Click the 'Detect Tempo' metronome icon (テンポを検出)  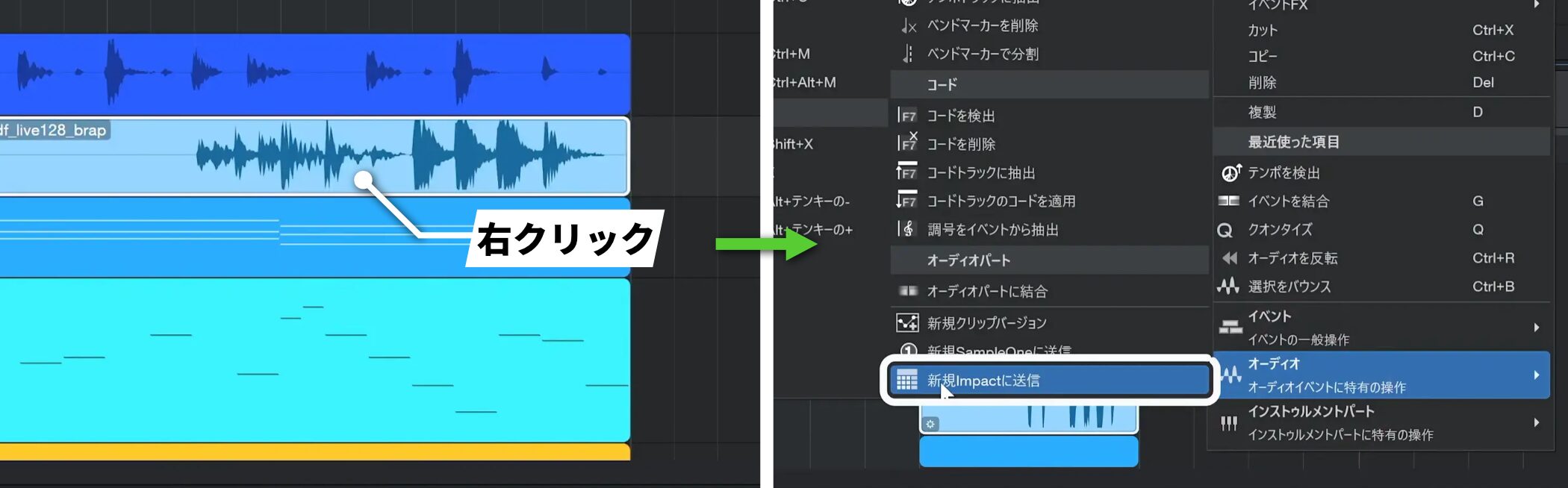tap(1230, 173)
